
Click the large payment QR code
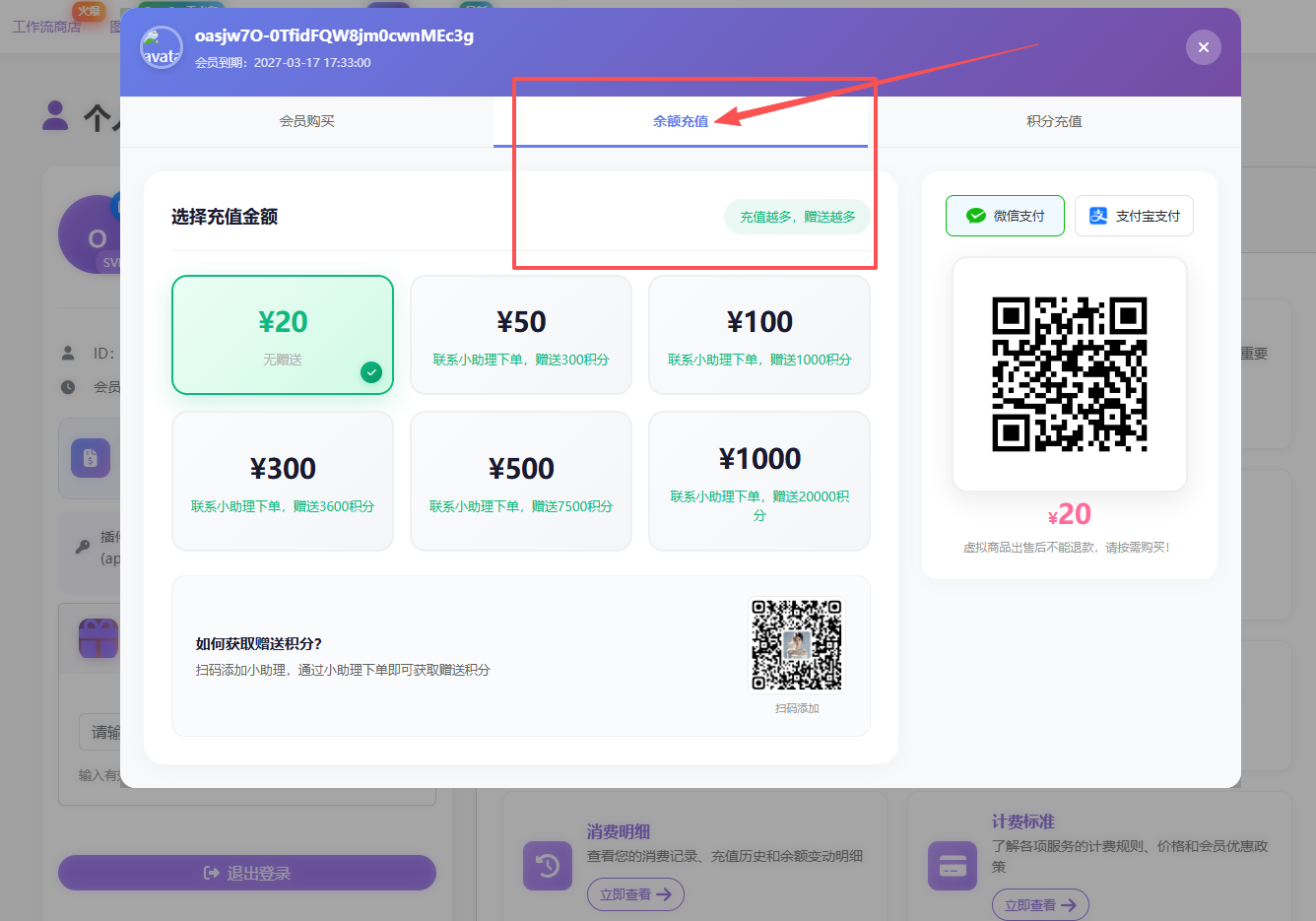[1069, 374]
